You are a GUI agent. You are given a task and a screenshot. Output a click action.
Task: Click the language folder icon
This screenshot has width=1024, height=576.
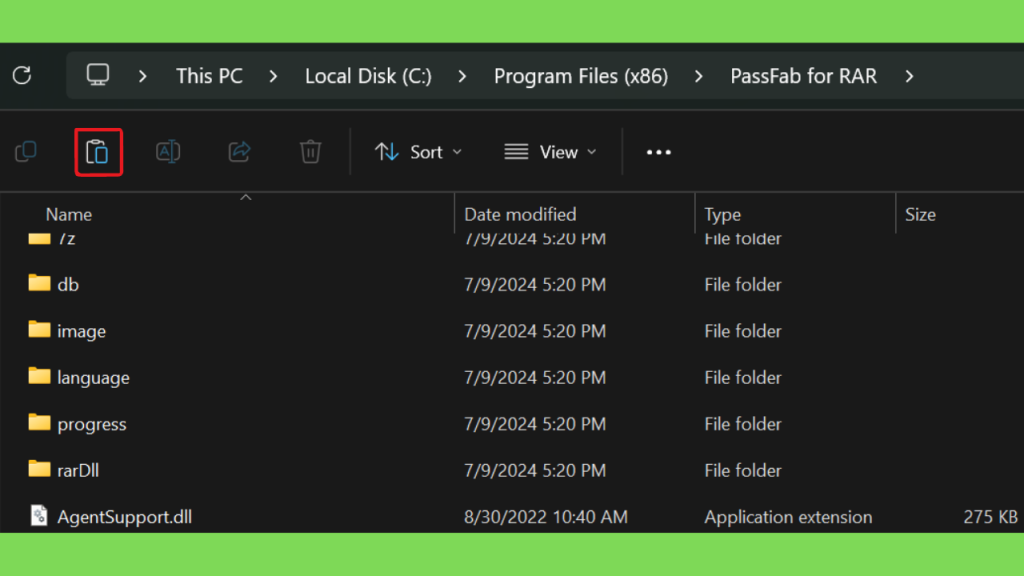tap(39, 376)
